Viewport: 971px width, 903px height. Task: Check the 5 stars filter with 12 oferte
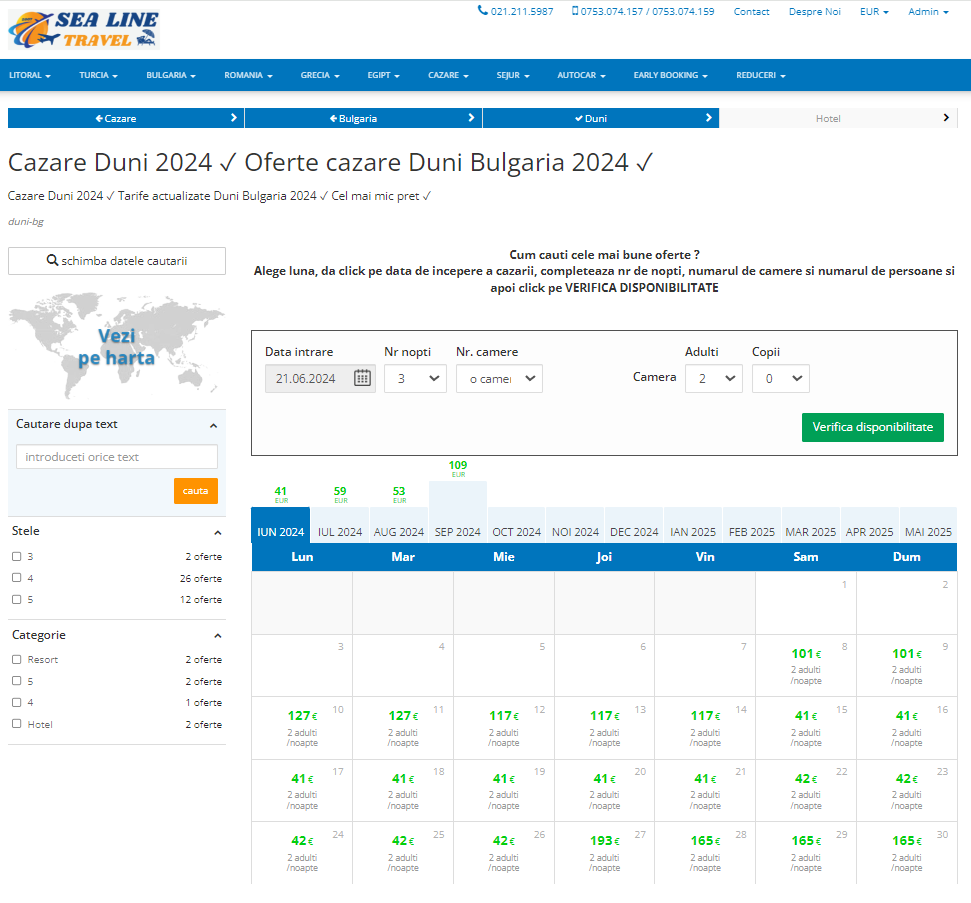click(x=17, y=599)
